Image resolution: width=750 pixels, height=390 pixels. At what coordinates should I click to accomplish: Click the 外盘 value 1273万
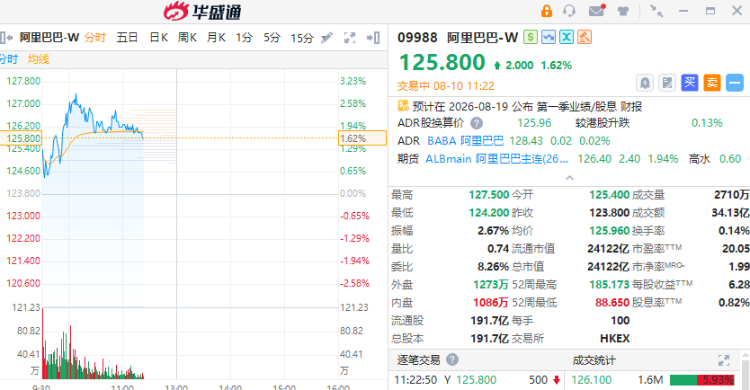point(491,284)
